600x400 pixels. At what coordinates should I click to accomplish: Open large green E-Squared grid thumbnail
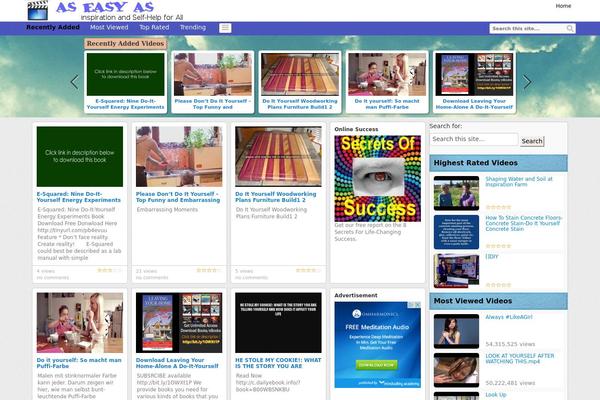[x=80, y=157]
